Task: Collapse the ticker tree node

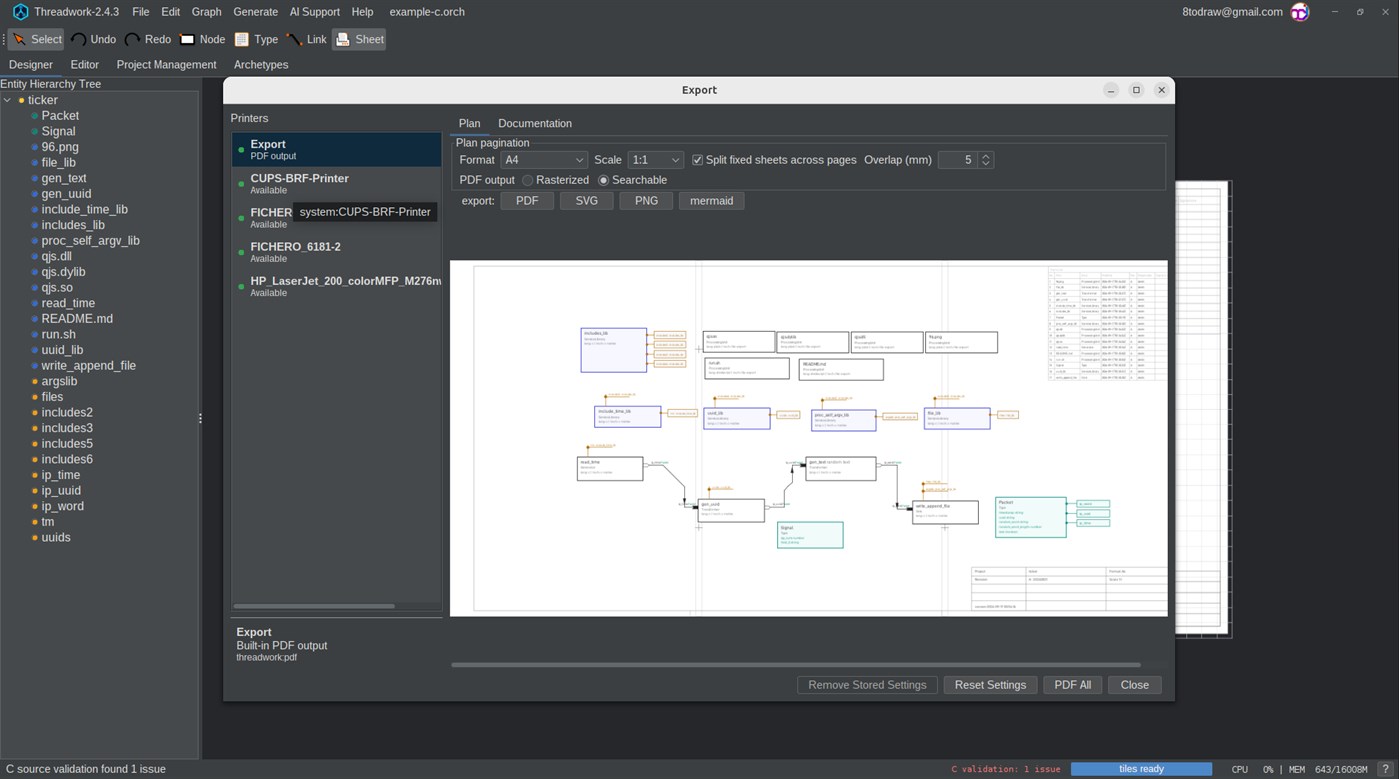Action: click(x=8, y=100)
